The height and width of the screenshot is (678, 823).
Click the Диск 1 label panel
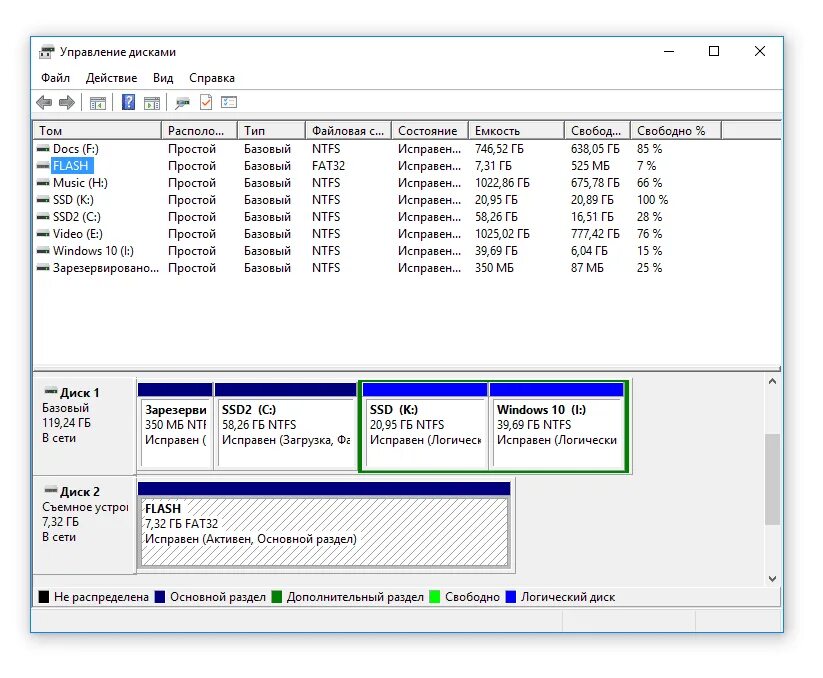click(x=84, y=426)
